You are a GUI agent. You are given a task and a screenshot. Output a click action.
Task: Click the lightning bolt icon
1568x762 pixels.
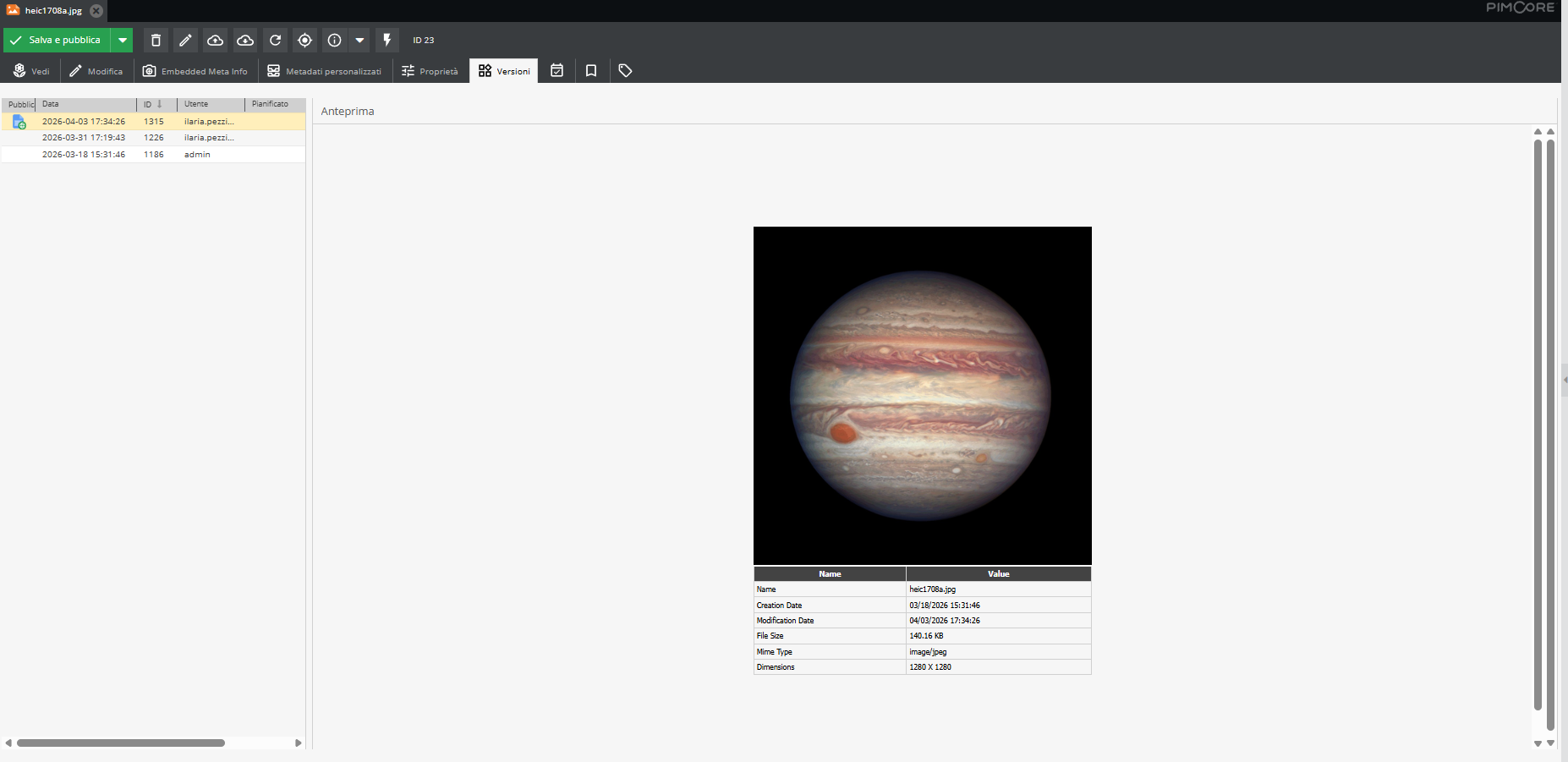click(x=387, y=41)
